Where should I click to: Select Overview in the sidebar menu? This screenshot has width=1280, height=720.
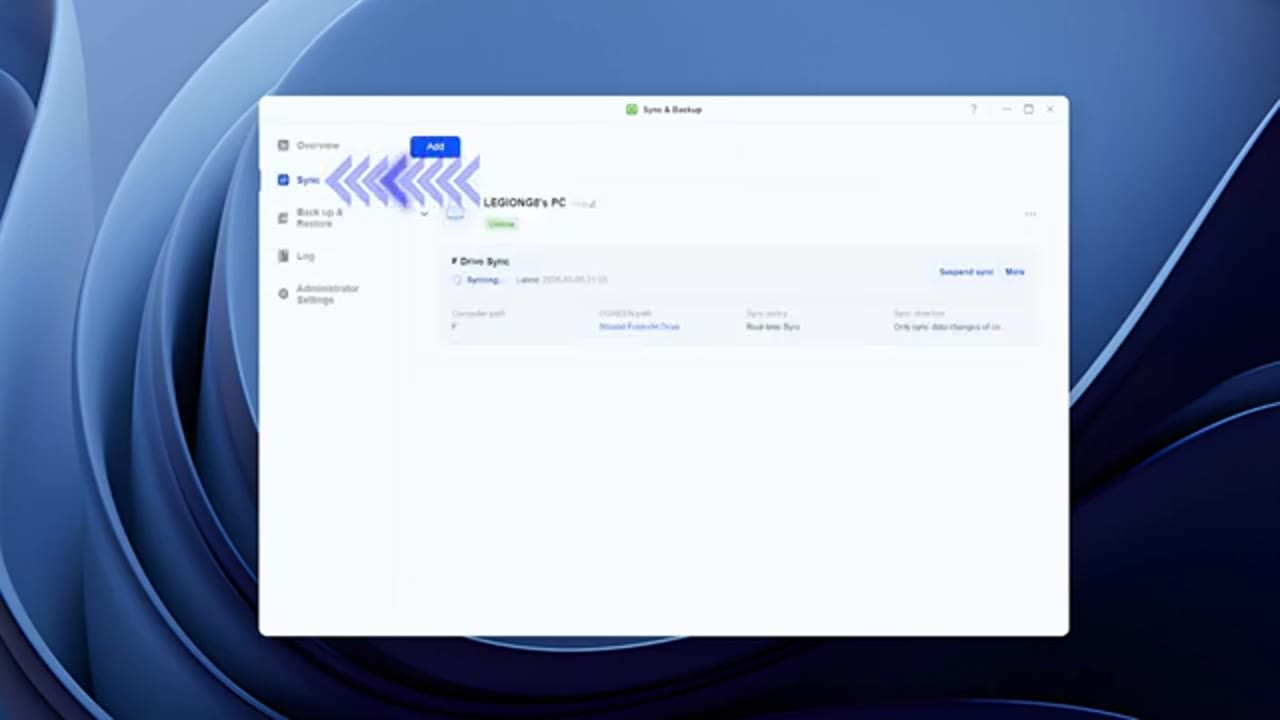[x=318, y=145]
